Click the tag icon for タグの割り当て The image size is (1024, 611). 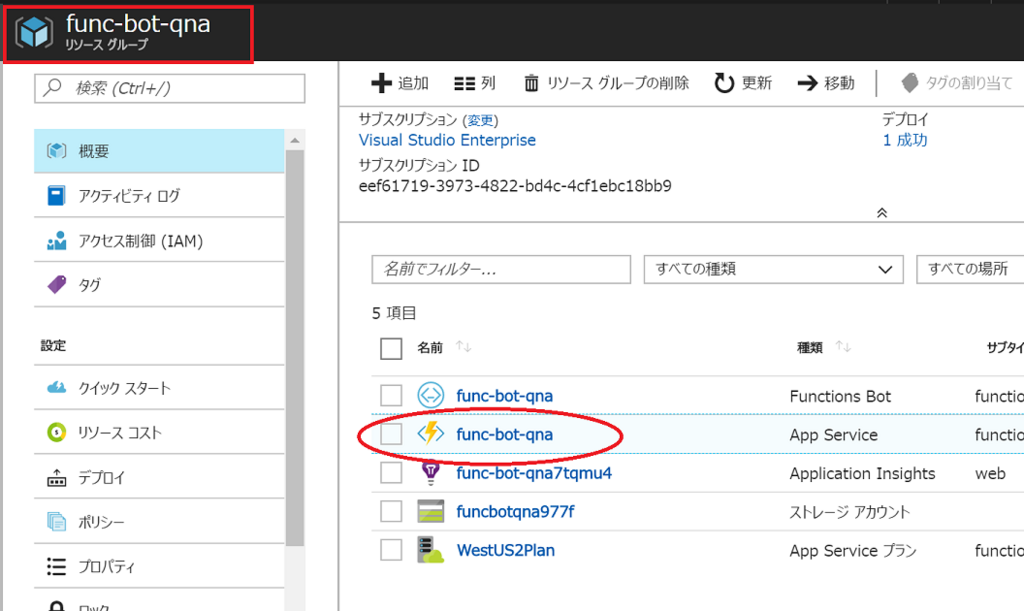pyautogui.click(x=910, y=83)
